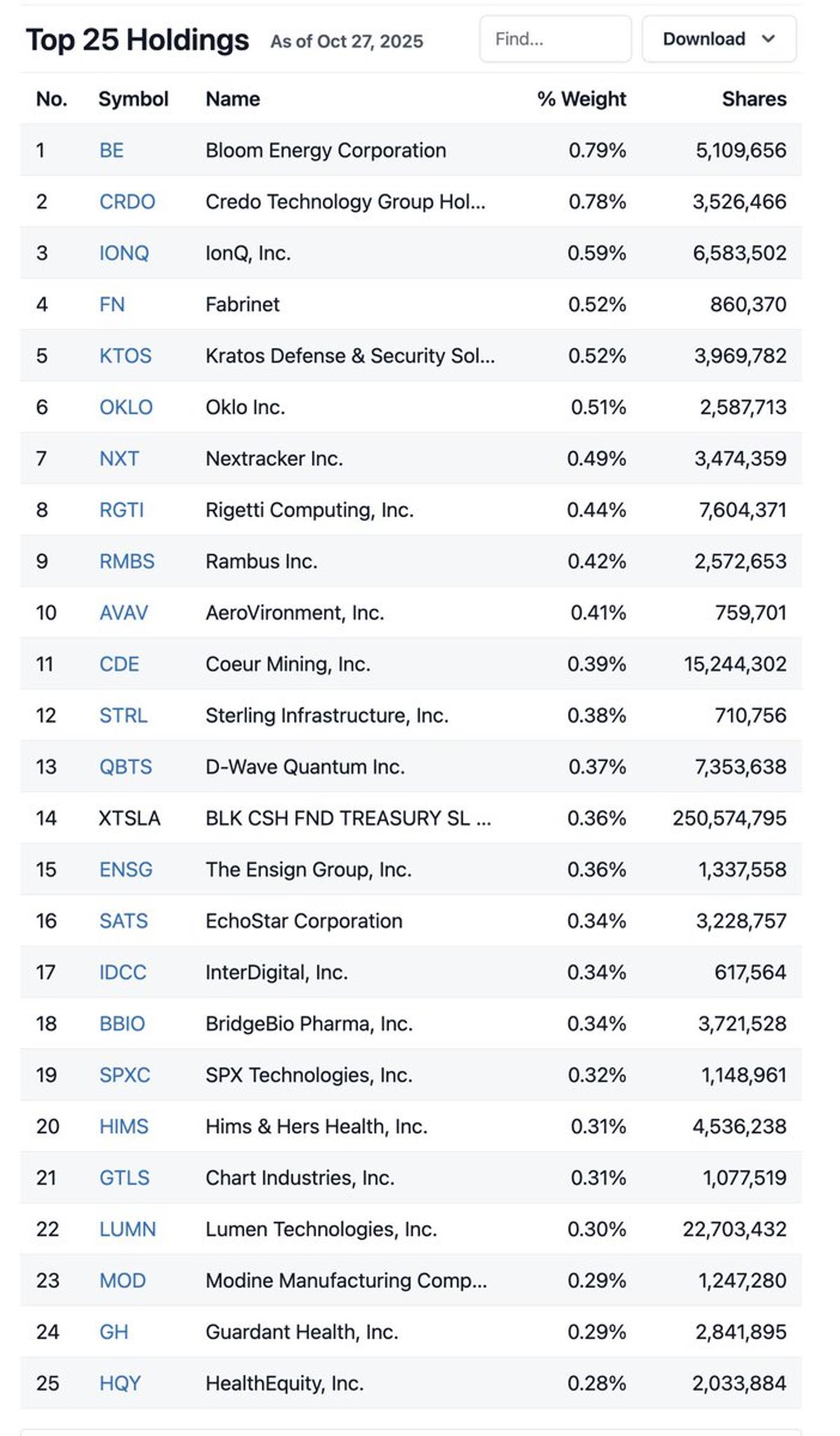The image size is (840, 1436).
Task: Open the Download dropdown menu
Action: [703, 39]
